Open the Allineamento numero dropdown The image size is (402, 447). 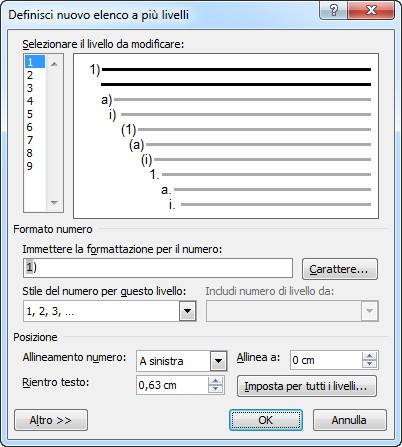[x=218, y=361]
